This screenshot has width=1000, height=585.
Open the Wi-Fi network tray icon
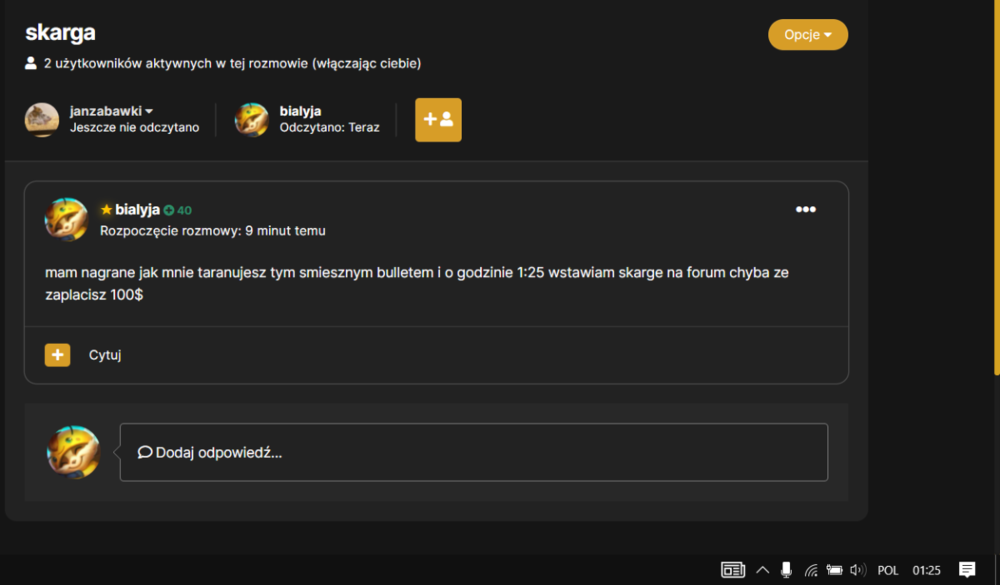[x=811, y=570]
